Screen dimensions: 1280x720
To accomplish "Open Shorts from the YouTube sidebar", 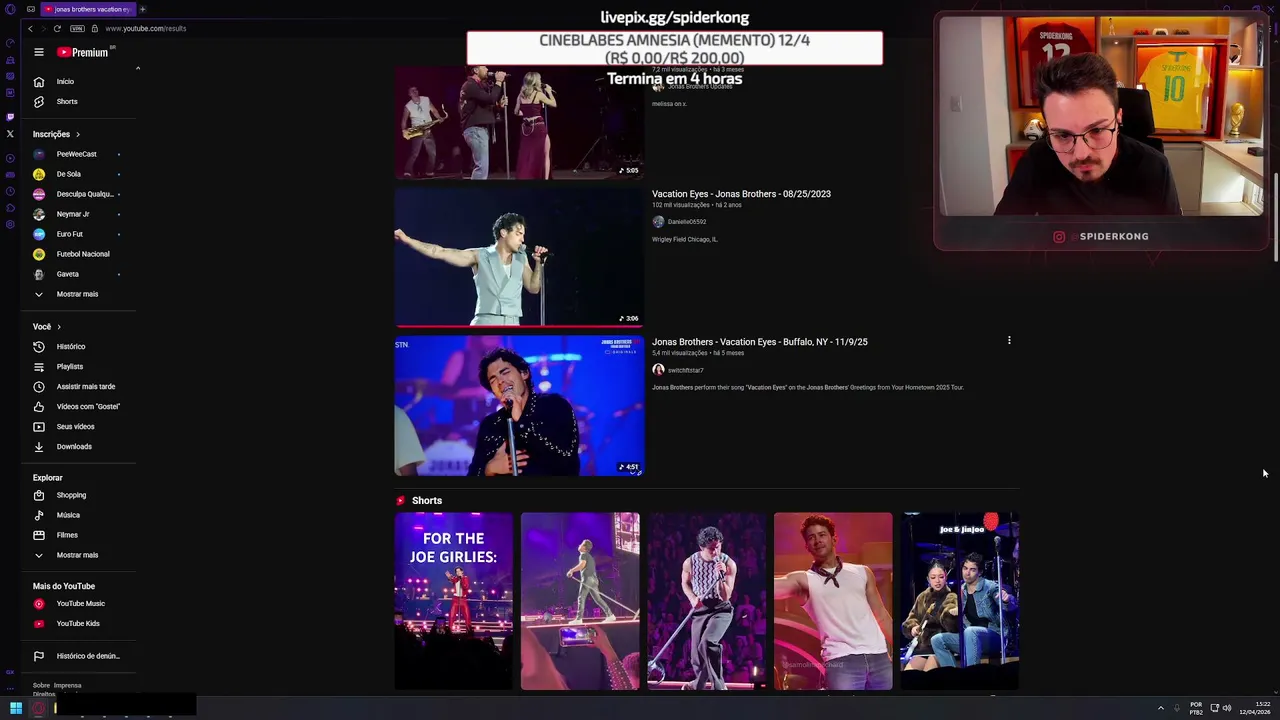I will 66,101.
